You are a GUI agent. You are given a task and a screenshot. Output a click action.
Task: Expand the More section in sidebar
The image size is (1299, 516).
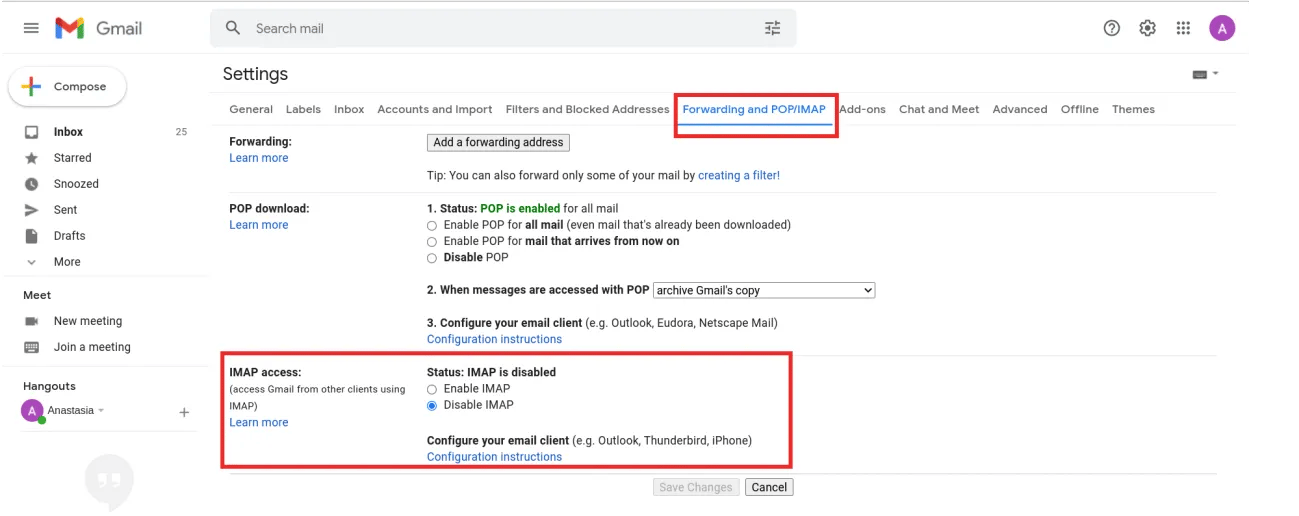pyautogui.click(x=66, y=262)
